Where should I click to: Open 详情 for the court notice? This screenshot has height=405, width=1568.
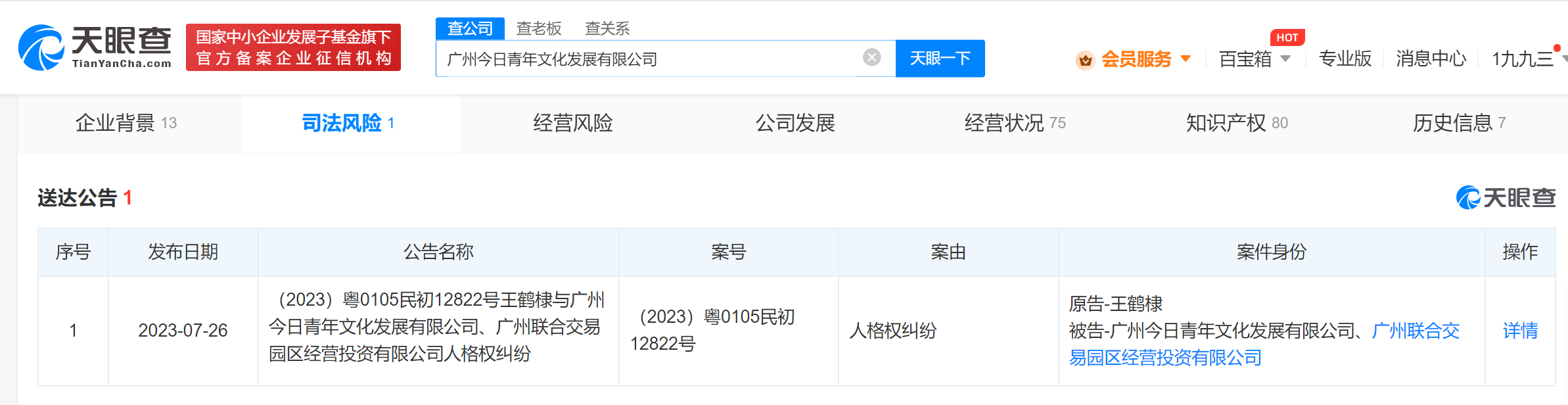point(1520,331)
